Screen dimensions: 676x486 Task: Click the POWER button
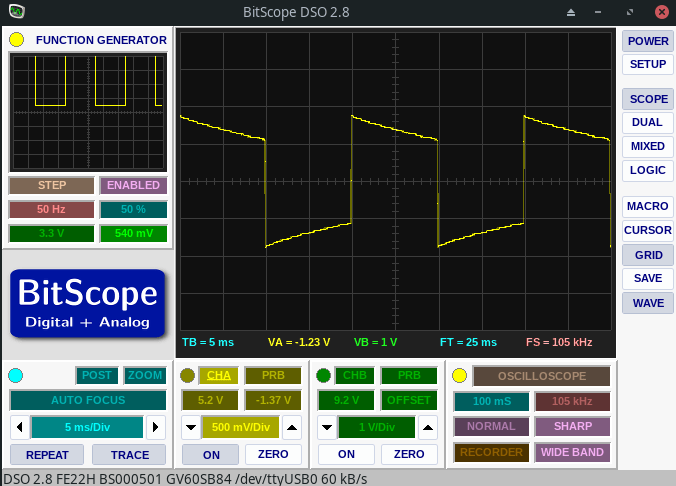coord(648,41)
